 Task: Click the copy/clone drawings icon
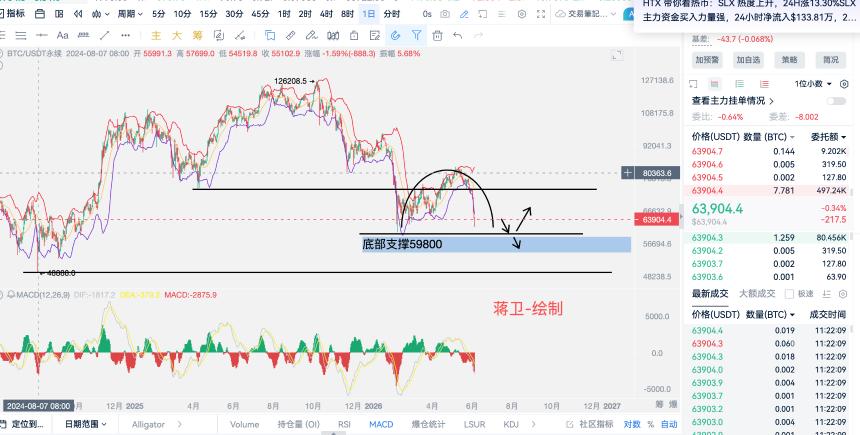pos(270,36)
